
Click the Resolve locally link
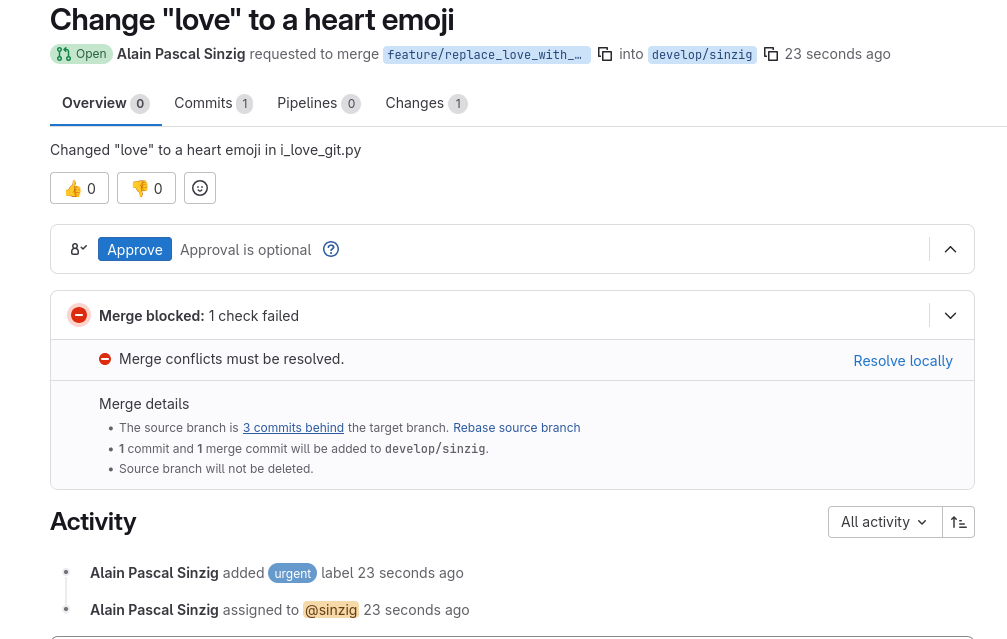point(902,361)
